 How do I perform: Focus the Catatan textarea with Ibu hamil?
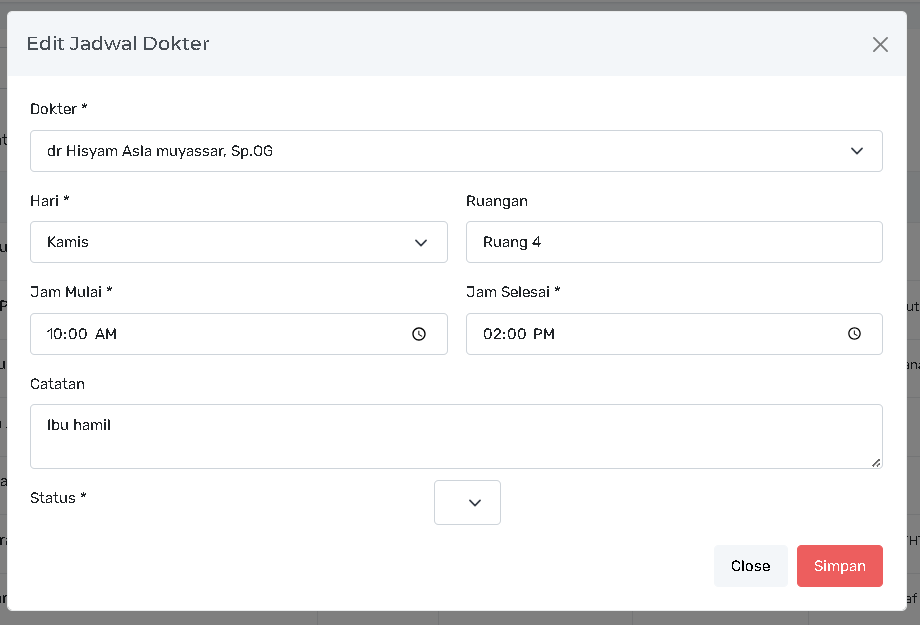(455, 436)
